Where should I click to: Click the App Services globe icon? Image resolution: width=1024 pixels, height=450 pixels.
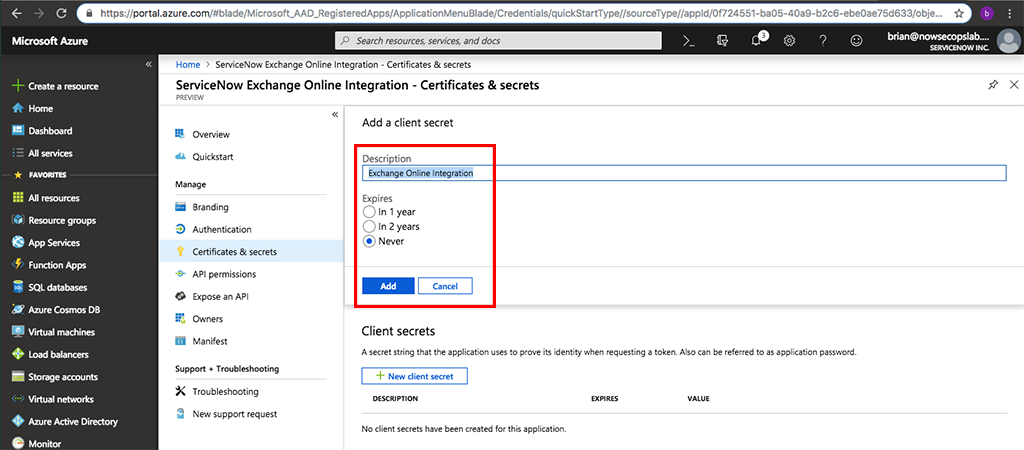tap(18, 242)
